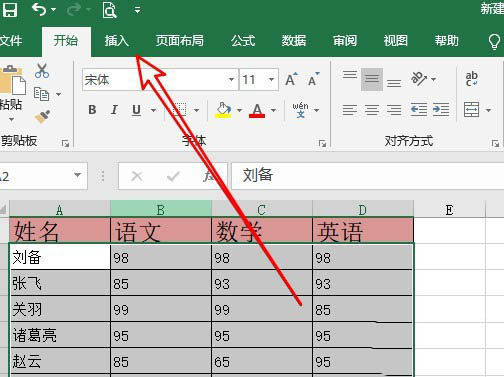
Task: Click the cell containing 诸葛亮
Action: pos(60,335)
